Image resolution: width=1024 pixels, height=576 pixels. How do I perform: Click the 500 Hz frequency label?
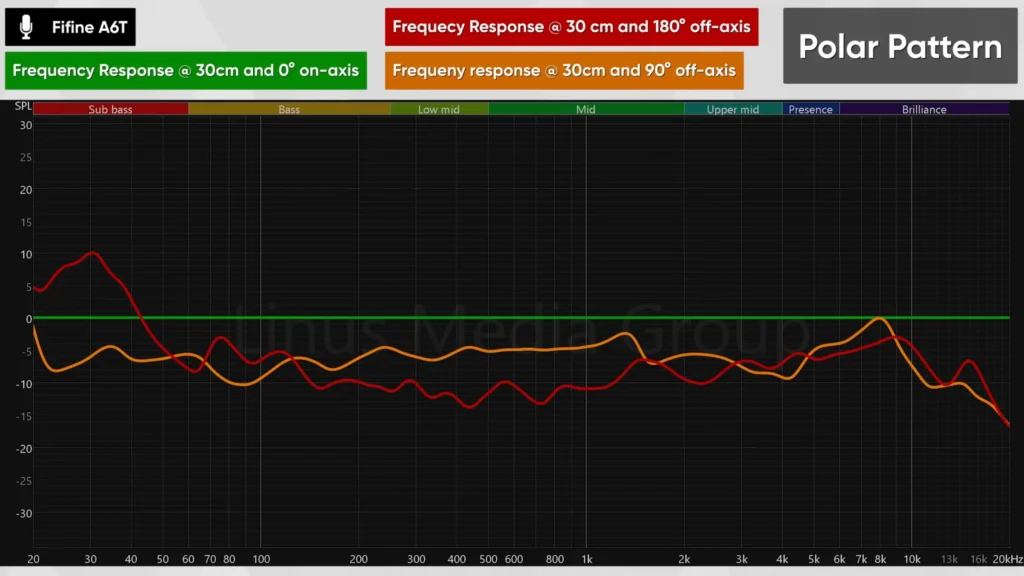tap(488, 559)
